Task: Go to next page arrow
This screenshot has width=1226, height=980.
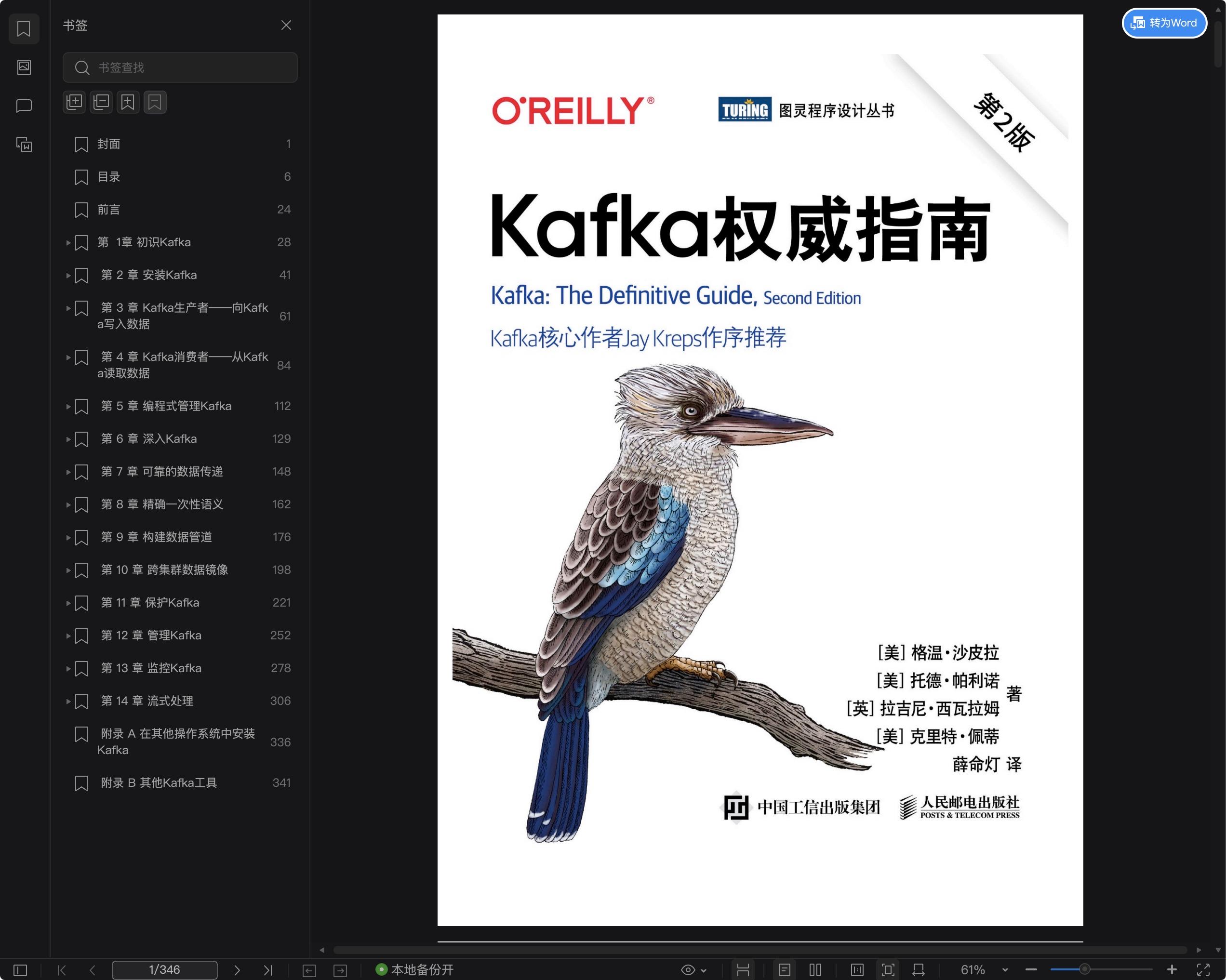Action: point(237,970)
